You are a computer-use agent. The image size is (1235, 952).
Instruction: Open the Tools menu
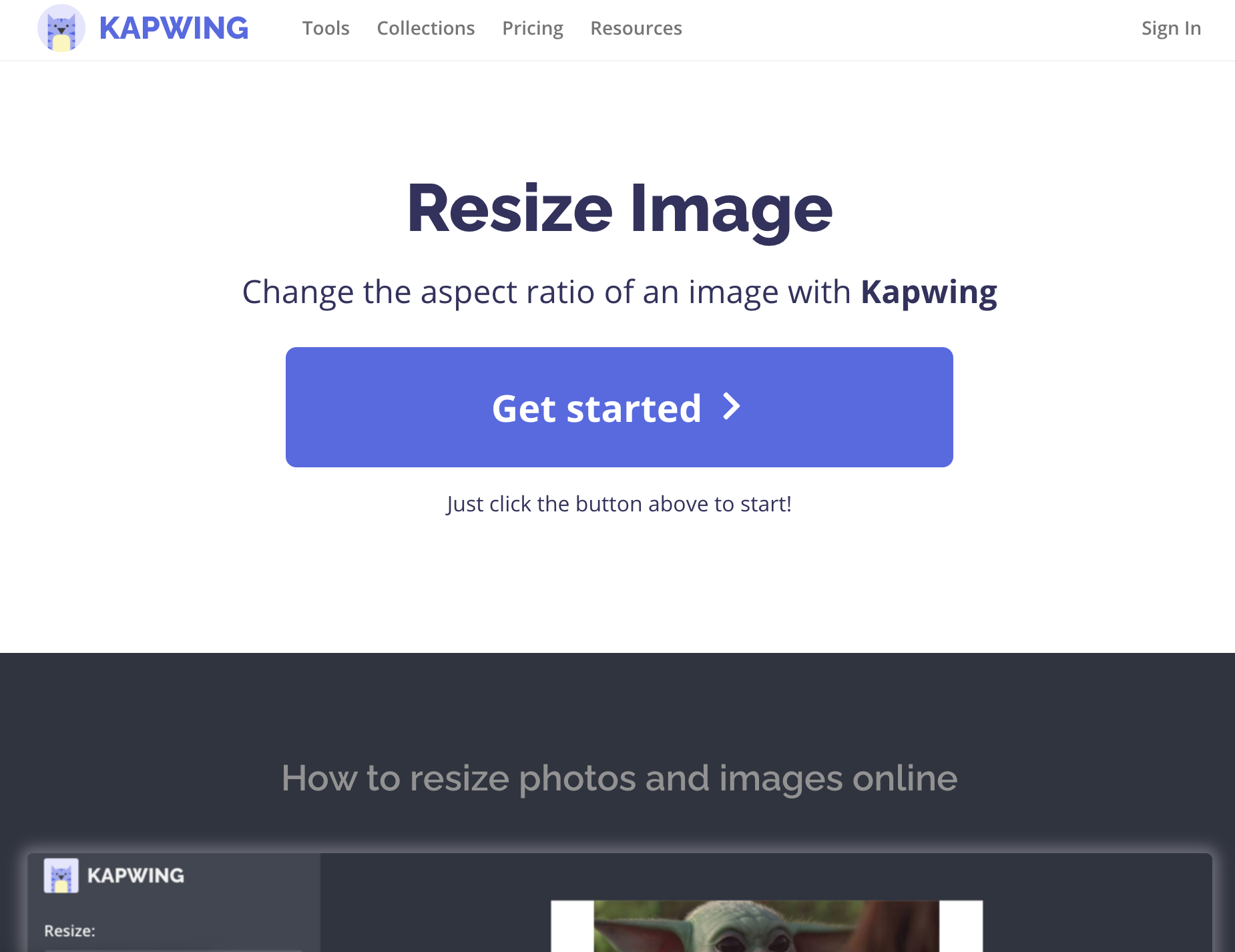pyautogui.click(x=326, y=28)
